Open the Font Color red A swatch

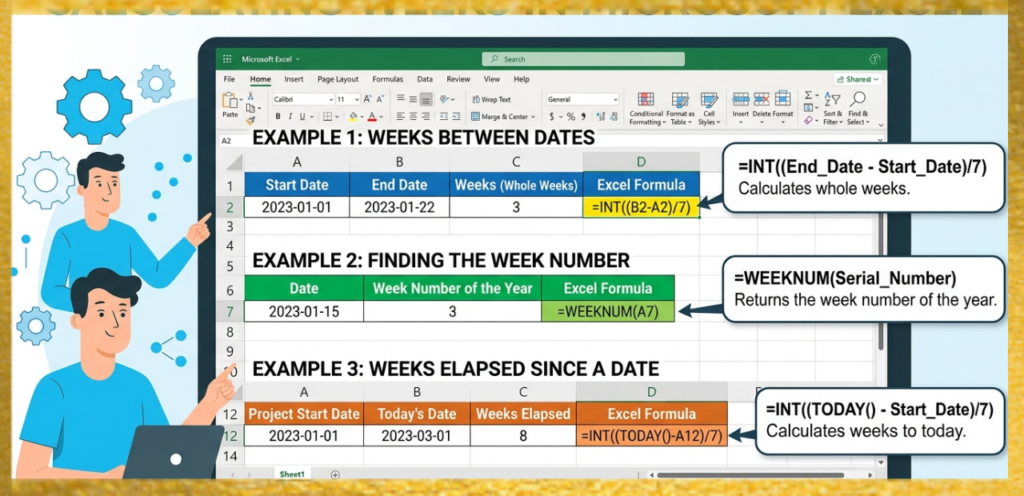pos(372,116)
